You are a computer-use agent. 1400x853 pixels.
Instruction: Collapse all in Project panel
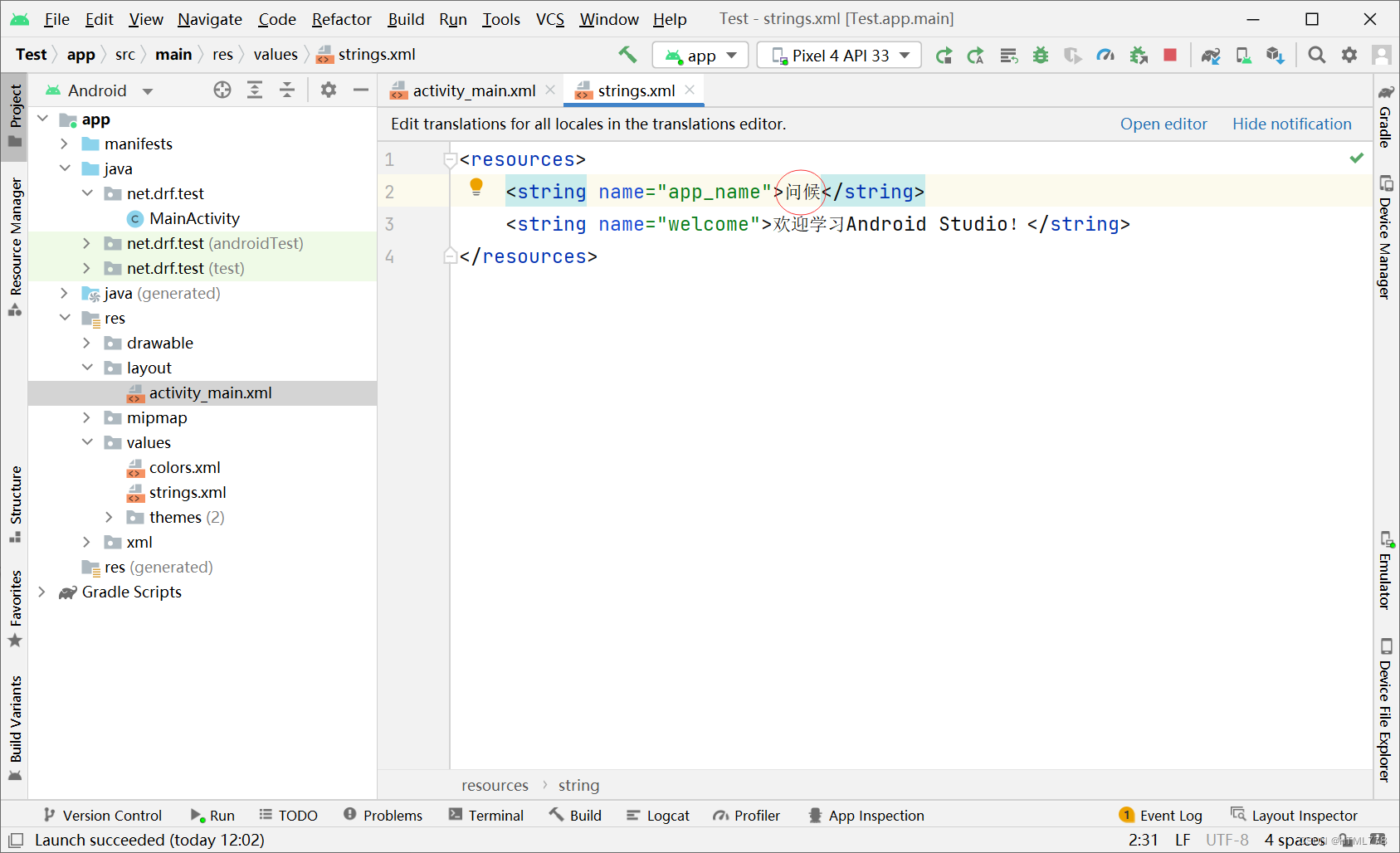[x=287, y=90]
